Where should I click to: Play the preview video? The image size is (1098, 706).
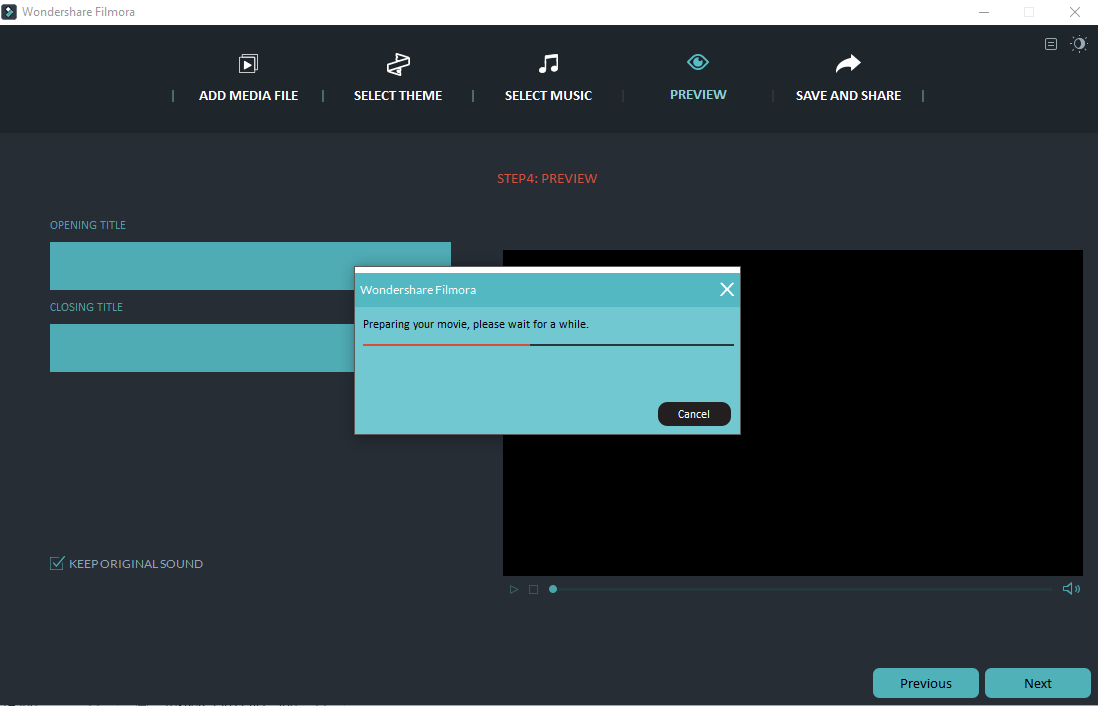(x=514, y=590)
